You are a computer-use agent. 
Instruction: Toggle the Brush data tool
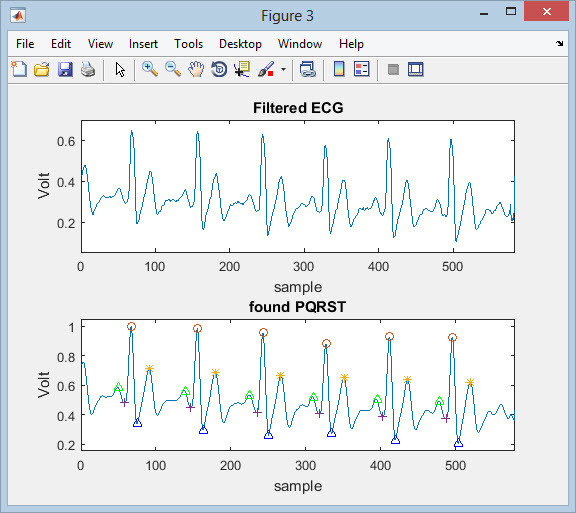point(266,69)
